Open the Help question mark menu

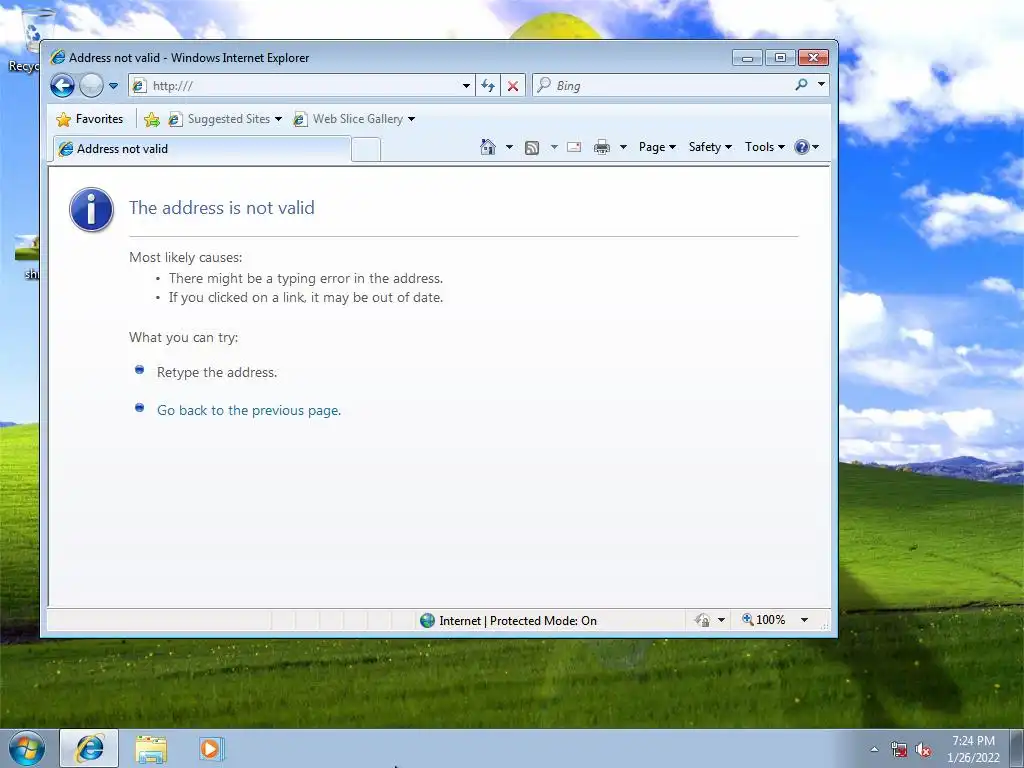click(x=806, y=147)
